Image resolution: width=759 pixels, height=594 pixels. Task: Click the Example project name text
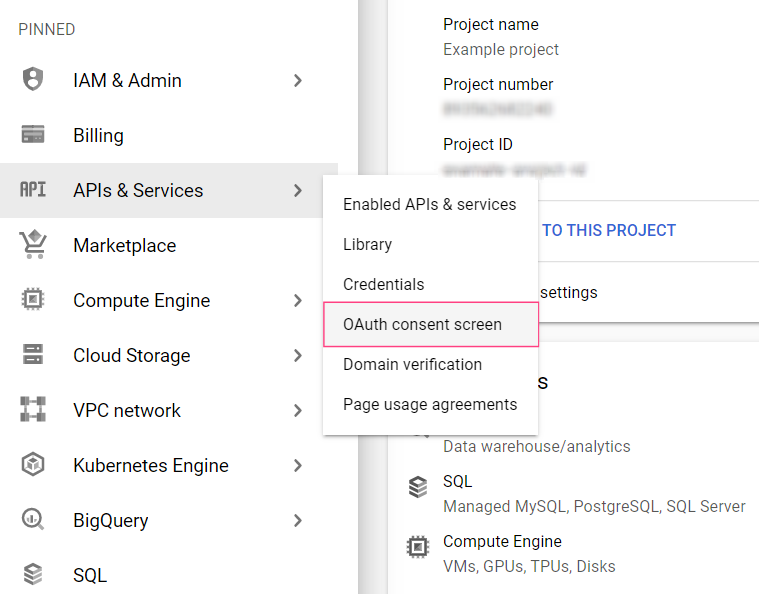[501, 49]
